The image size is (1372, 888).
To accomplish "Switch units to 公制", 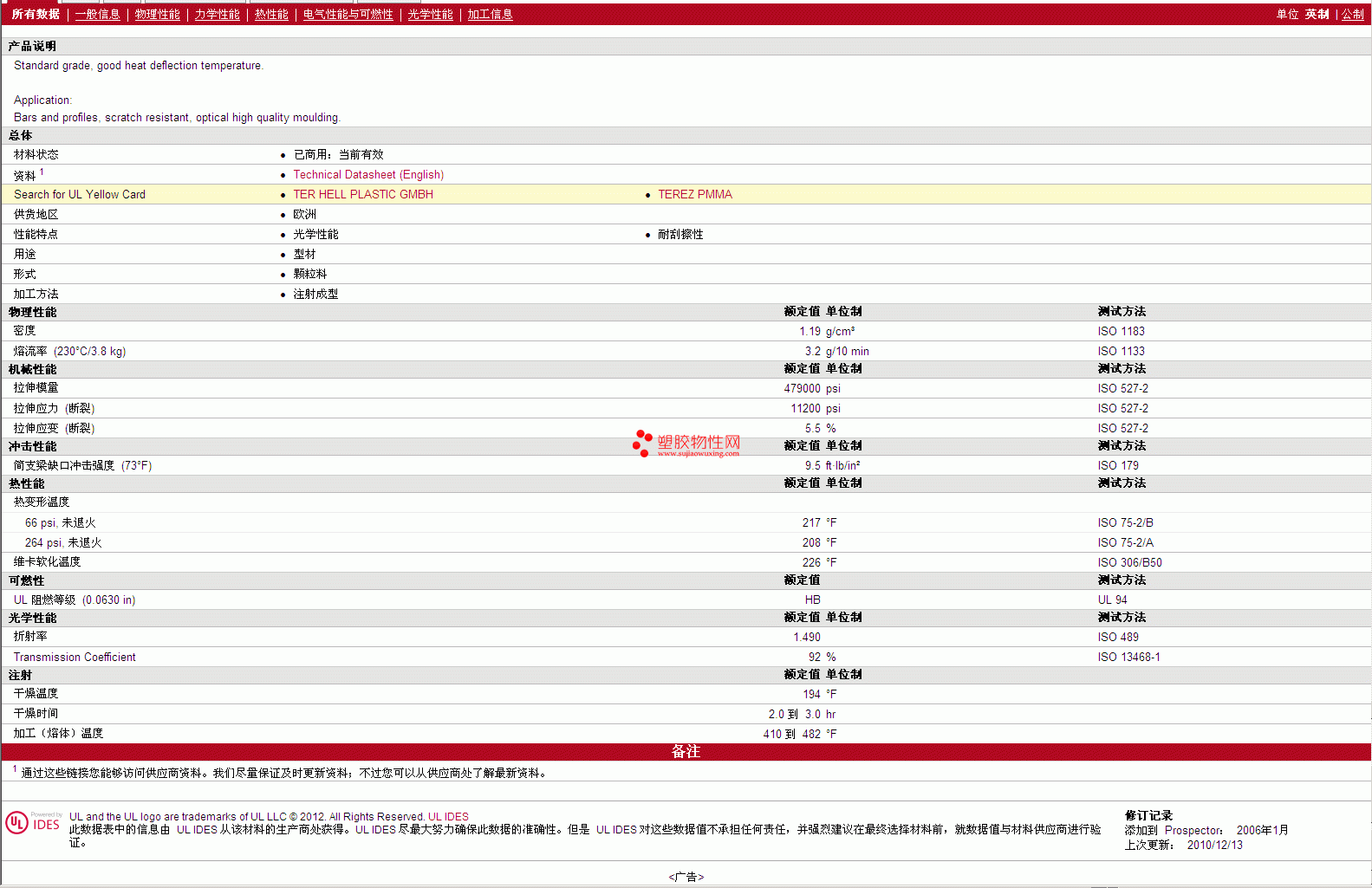I will (1352, 14).
